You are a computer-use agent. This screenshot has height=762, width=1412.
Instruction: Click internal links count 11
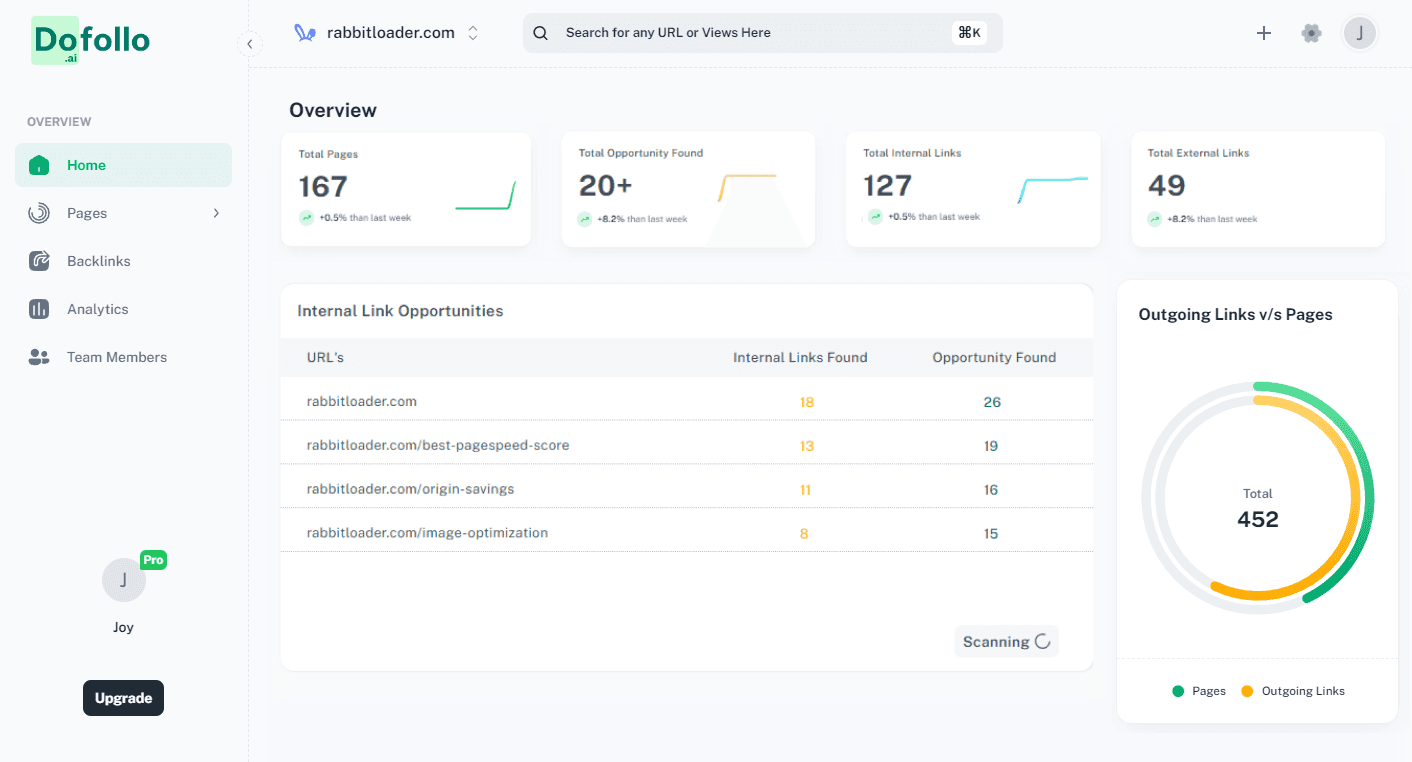tap(805, 490)
